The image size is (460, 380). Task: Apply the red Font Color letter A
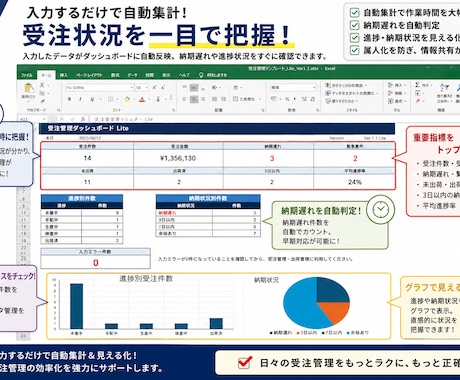tap(142, 99)
